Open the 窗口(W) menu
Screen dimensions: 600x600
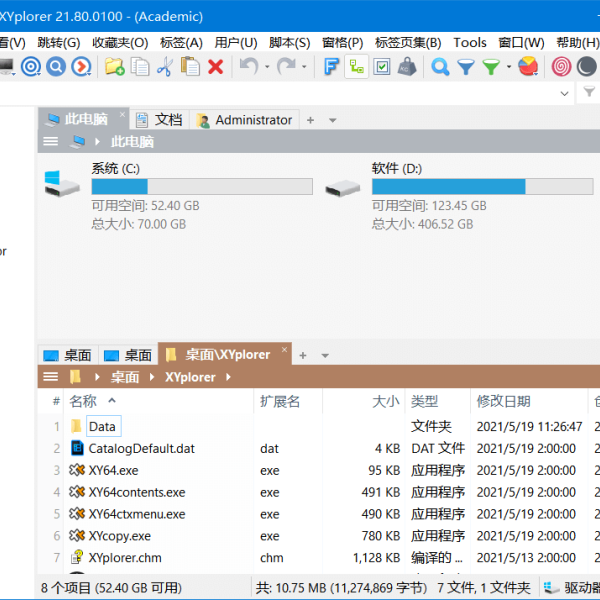pos(521,42)
